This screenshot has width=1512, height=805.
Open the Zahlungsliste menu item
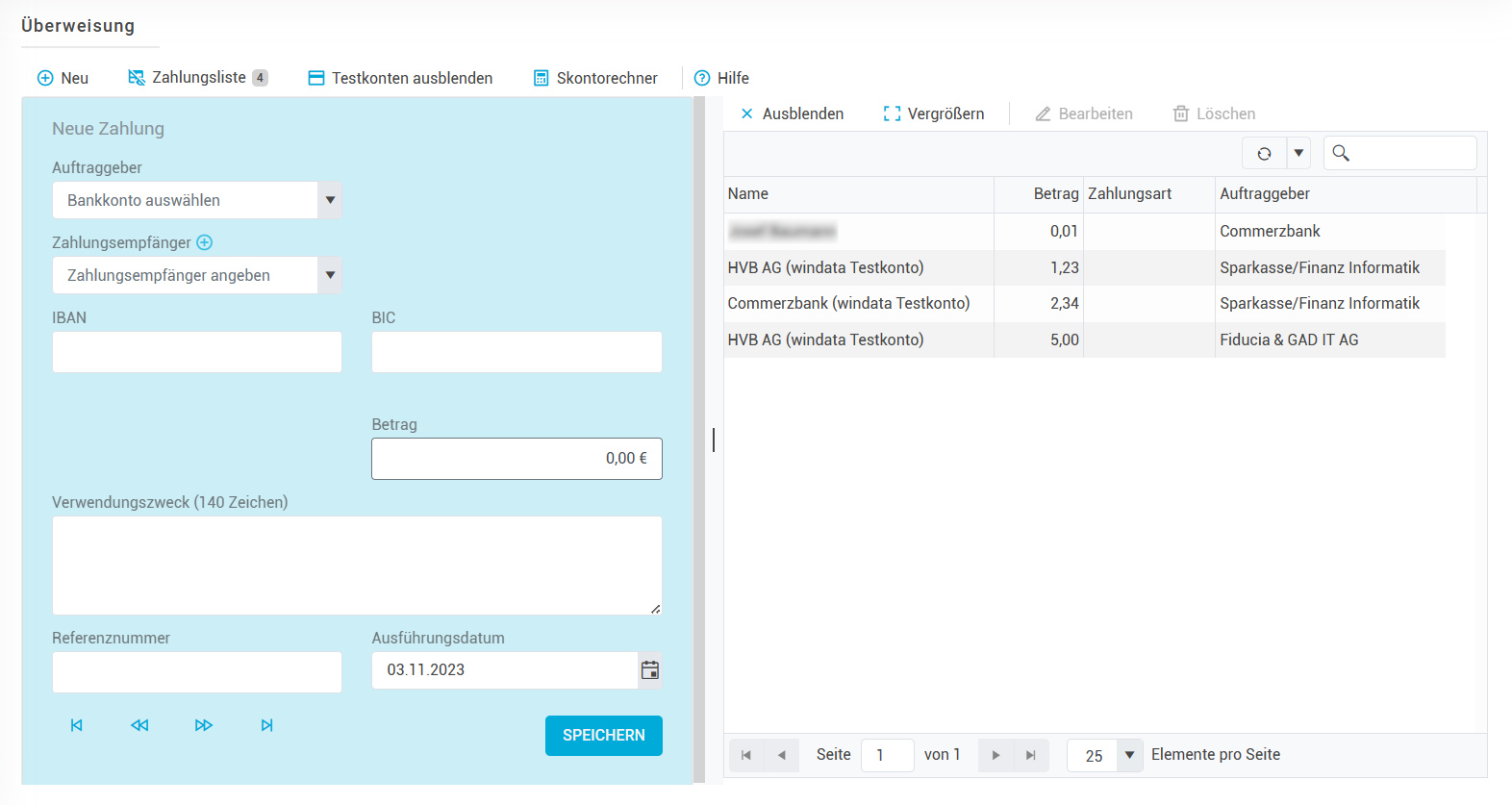tap(197, 78)
